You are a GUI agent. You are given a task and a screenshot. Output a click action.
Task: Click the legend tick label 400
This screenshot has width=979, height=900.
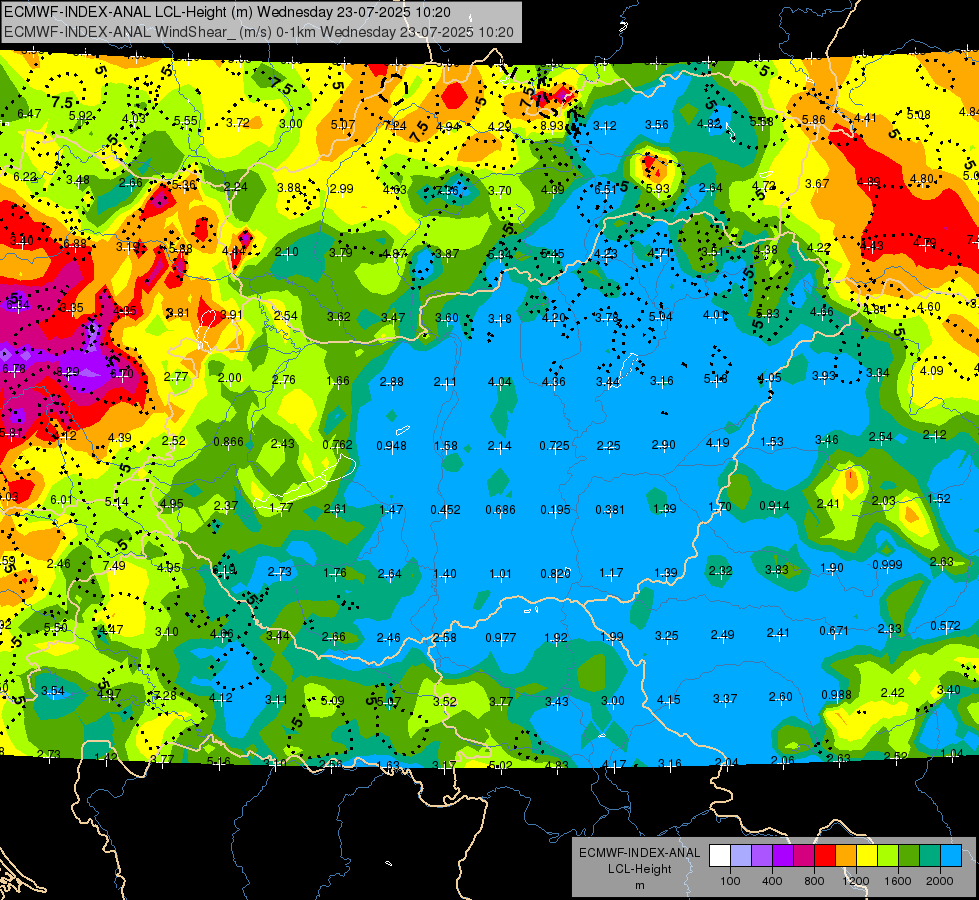click(x=772, y=881)
